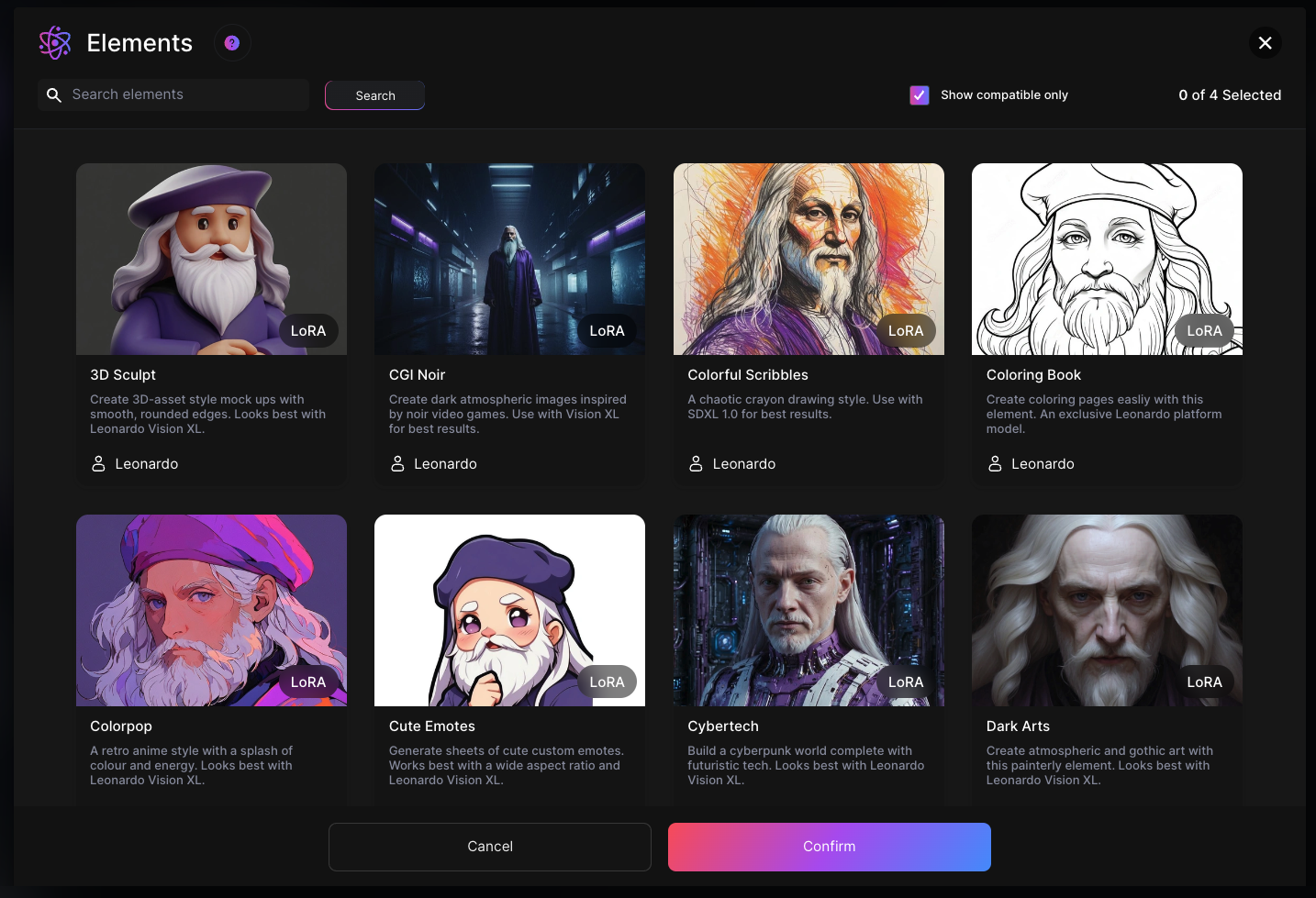Click the user icon under Coloring Book

[995, 464]
